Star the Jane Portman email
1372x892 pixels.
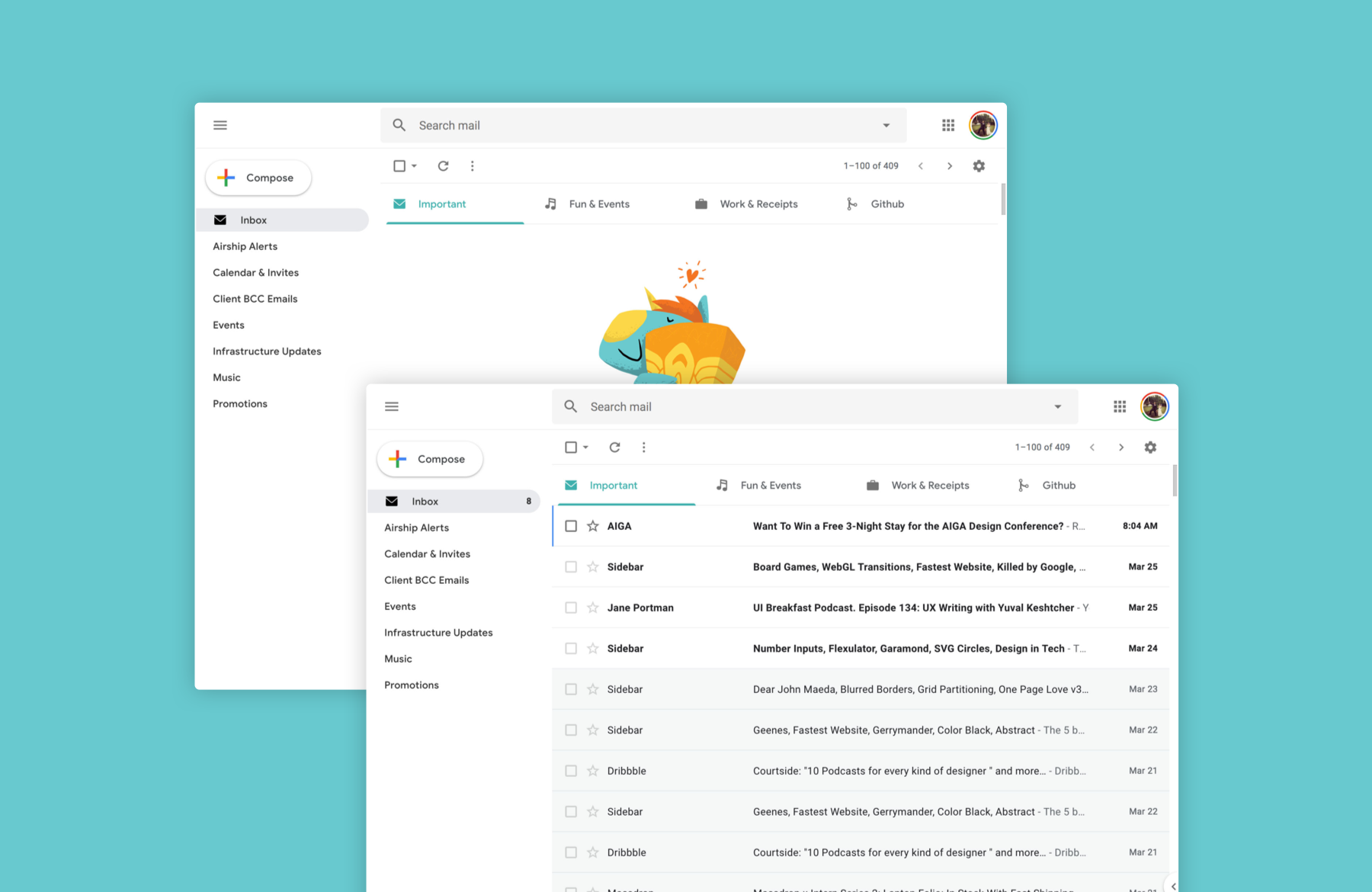pos(593,608)
